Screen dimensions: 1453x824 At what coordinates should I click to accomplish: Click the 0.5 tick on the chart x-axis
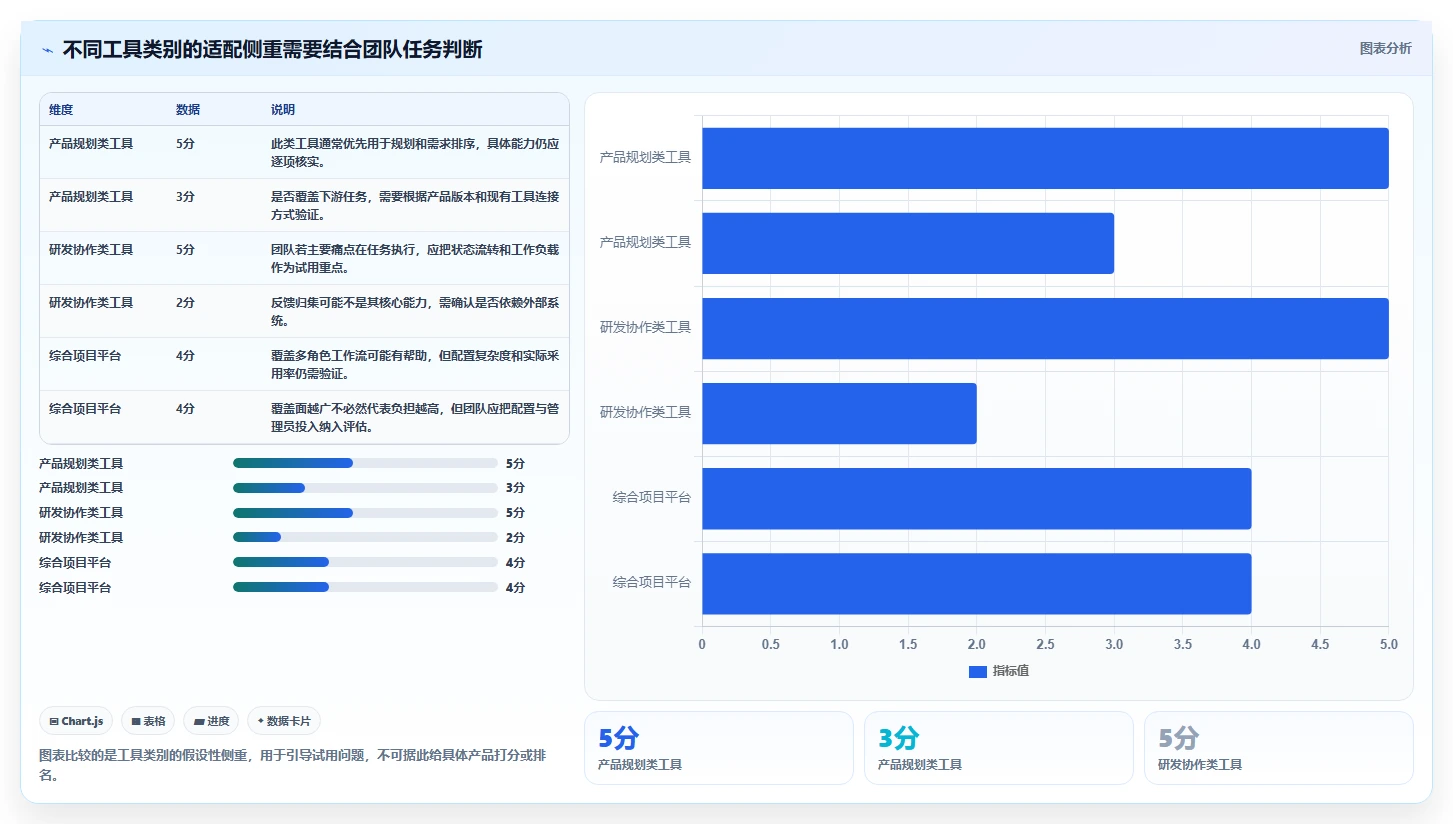[x=771, y=644]
